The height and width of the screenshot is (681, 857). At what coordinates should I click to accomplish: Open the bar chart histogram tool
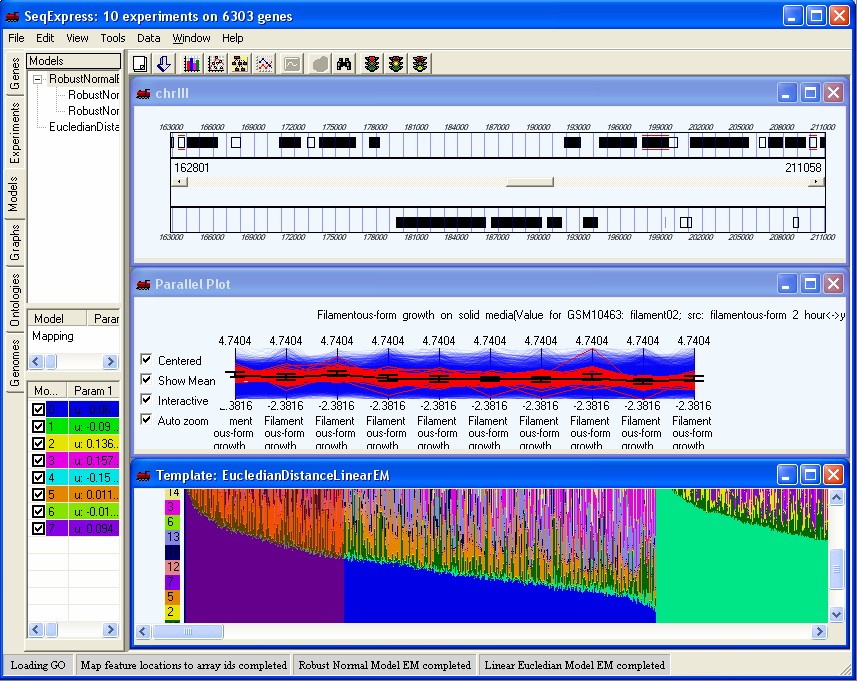click(189, 64)
